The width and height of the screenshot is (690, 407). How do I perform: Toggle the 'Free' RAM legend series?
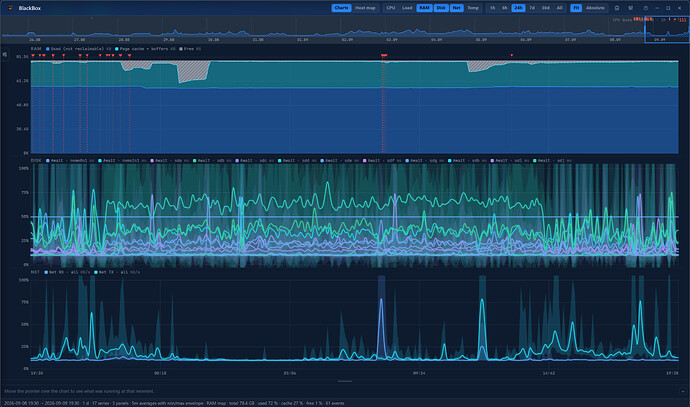point(190,49)
